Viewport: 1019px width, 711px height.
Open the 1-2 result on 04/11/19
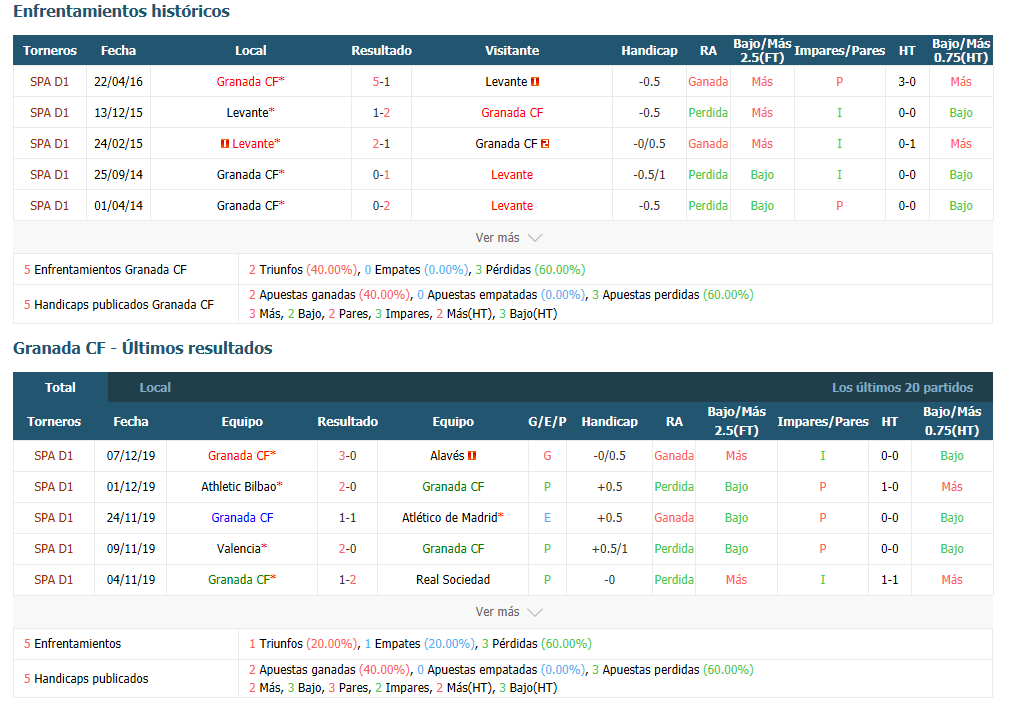[x=348, y=580]
